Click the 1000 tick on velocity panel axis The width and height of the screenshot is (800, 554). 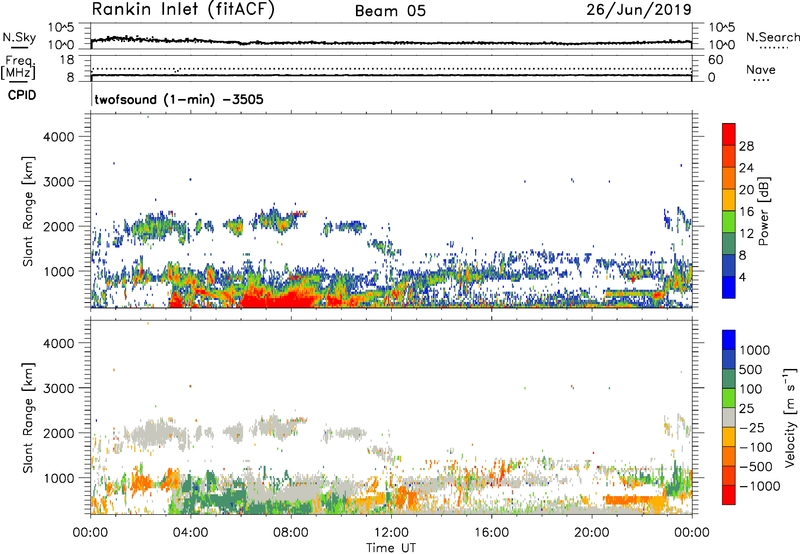(x=59, y=478)
